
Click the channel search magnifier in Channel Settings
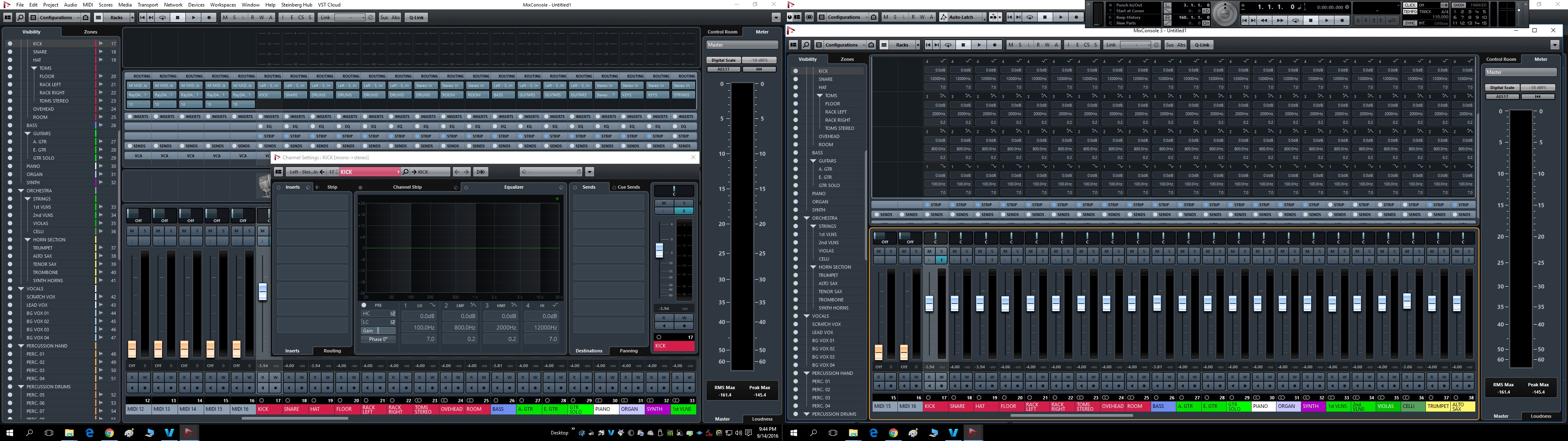(x=406, y=172)
